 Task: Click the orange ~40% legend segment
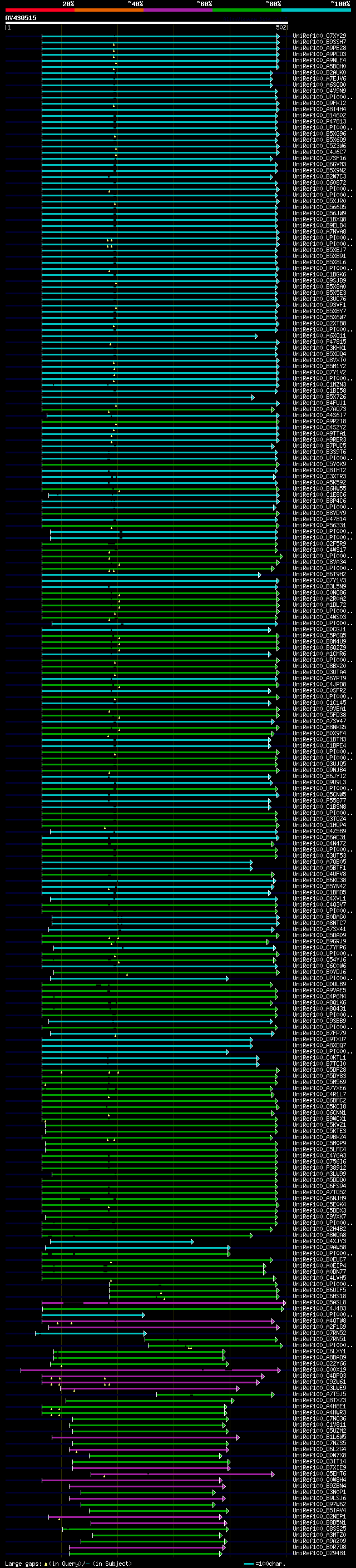109,10
